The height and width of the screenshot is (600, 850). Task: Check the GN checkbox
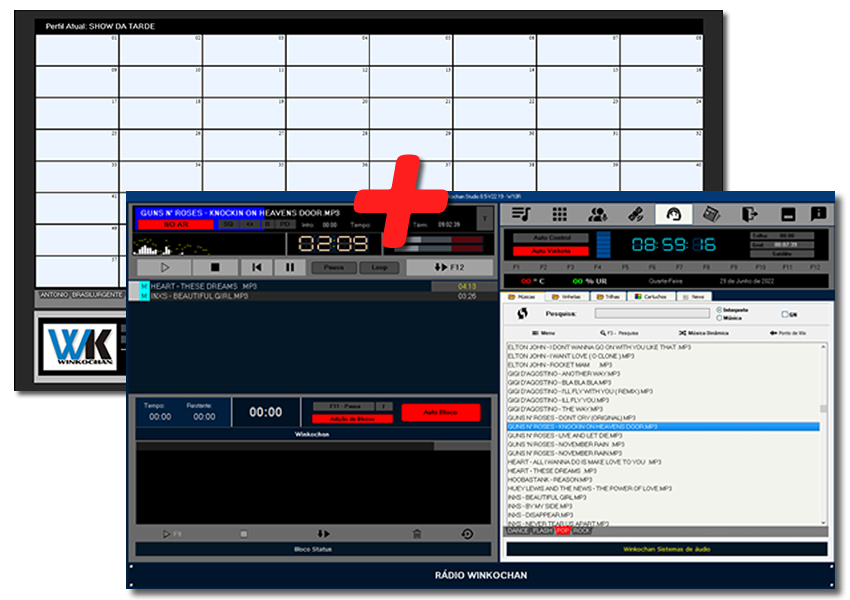[785, 314]
